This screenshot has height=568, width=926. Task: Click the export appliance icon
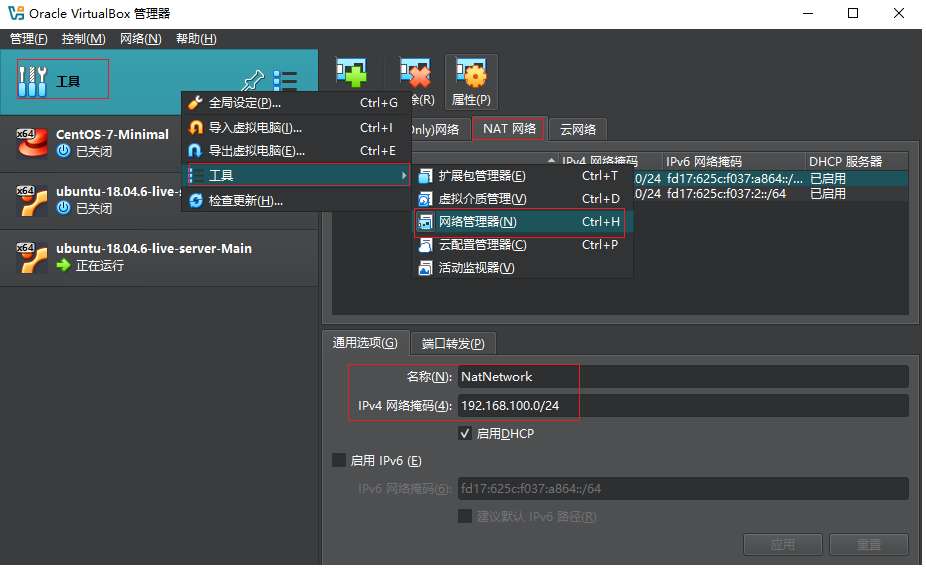[x=195, y=151]
